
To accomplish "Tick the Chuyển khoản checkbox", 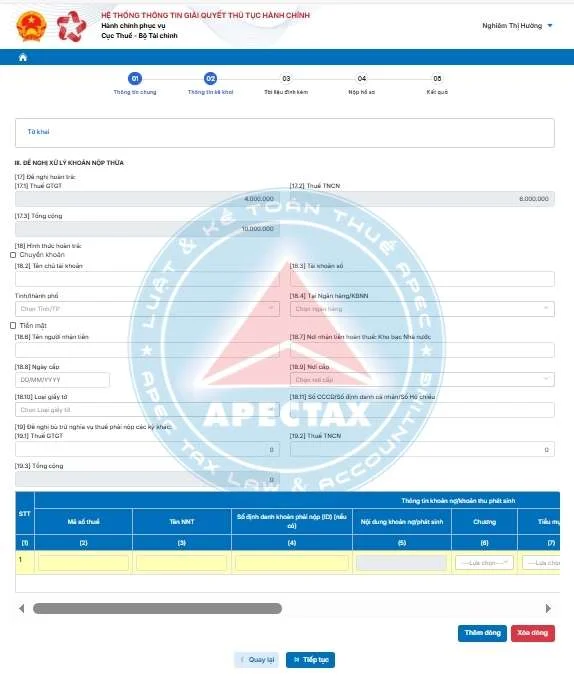I will 13,255.
